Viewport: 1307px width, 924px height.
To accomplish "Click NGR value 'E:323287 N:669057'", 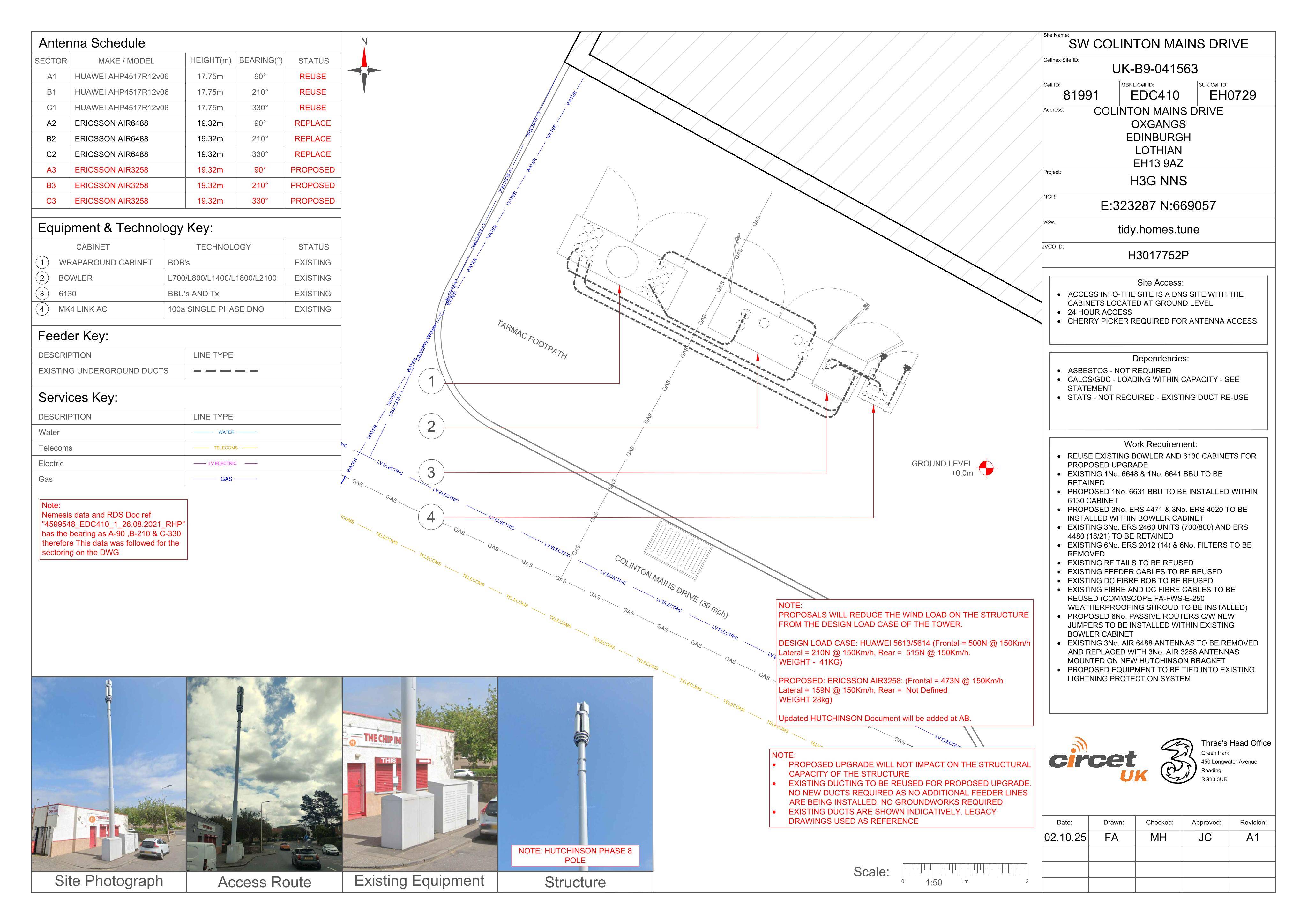I will (1158, 205).
